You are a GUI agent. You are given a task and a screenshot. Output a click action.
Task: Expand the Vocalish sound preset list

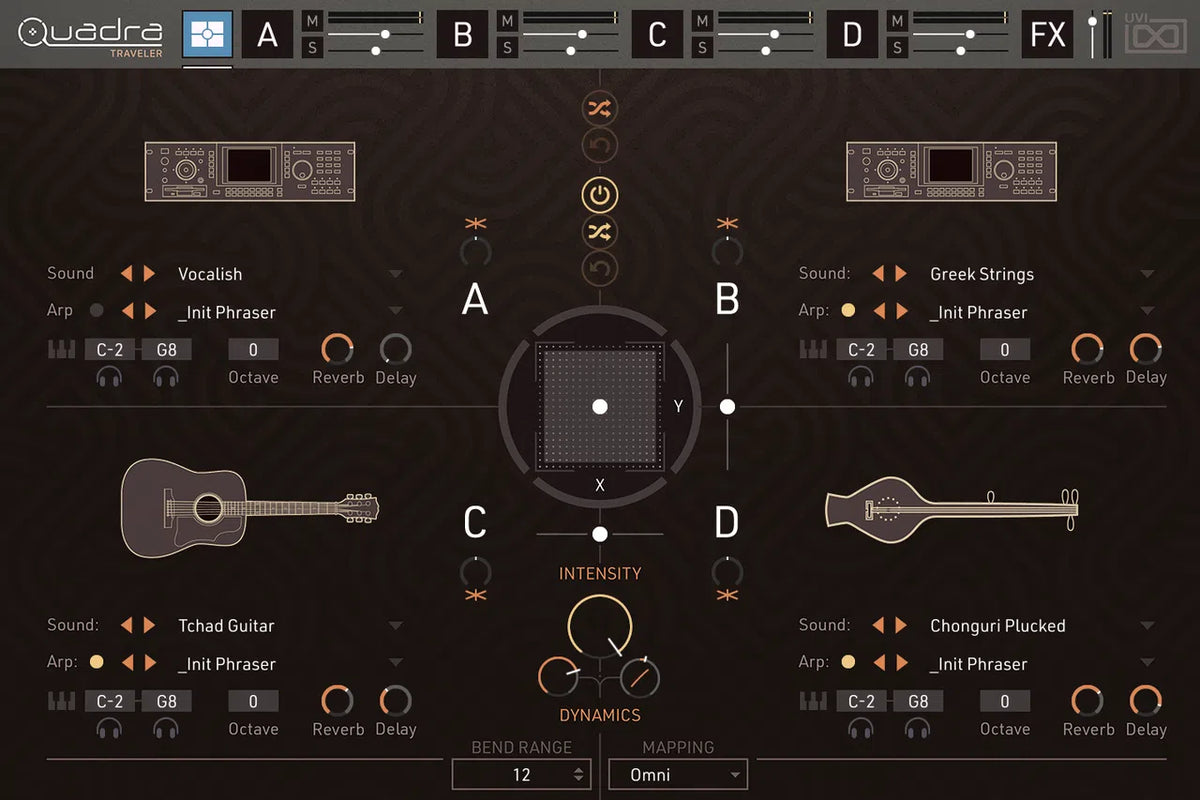(396, 274)
